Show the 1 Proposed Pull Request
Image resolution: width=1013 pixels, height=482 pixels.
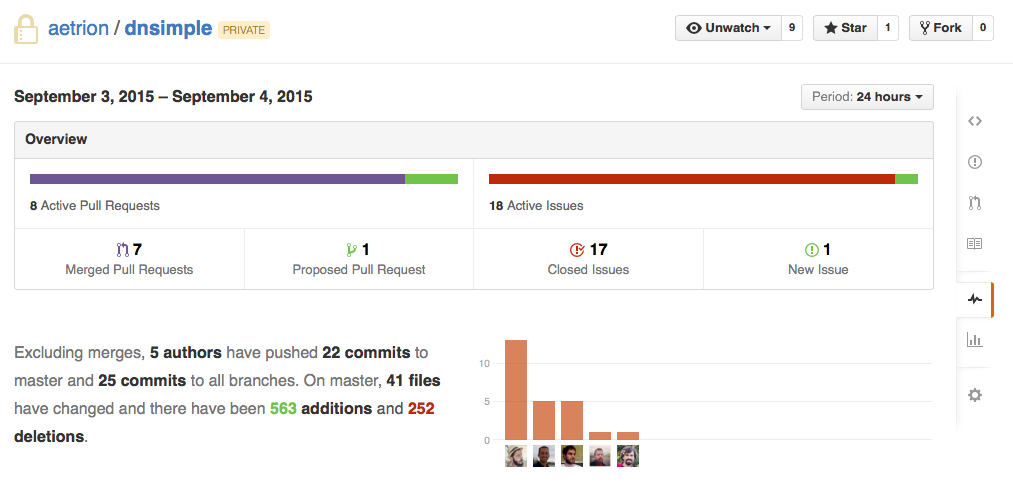(358, 259)
